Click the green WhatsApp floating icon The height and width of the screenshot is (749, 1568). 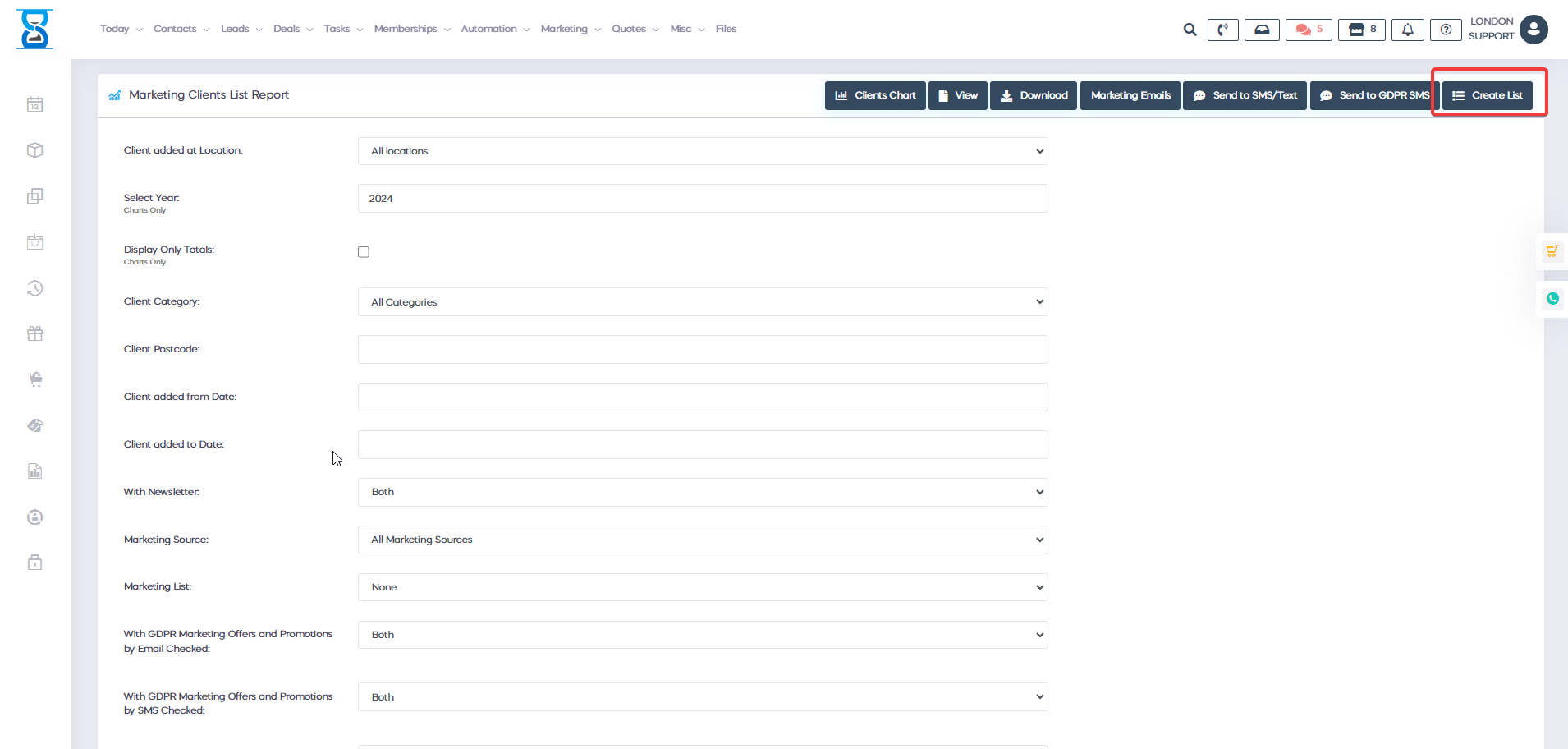1552,299
